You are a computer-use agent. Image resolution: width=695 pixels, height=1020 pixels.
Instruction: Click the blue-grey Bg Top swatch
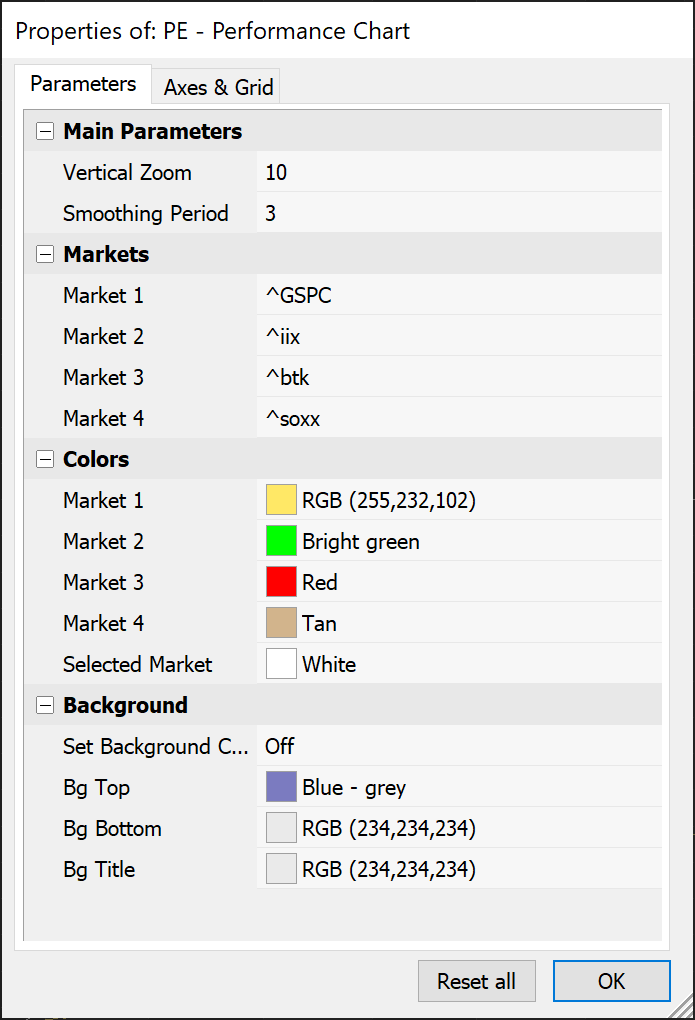click(281, 787)
